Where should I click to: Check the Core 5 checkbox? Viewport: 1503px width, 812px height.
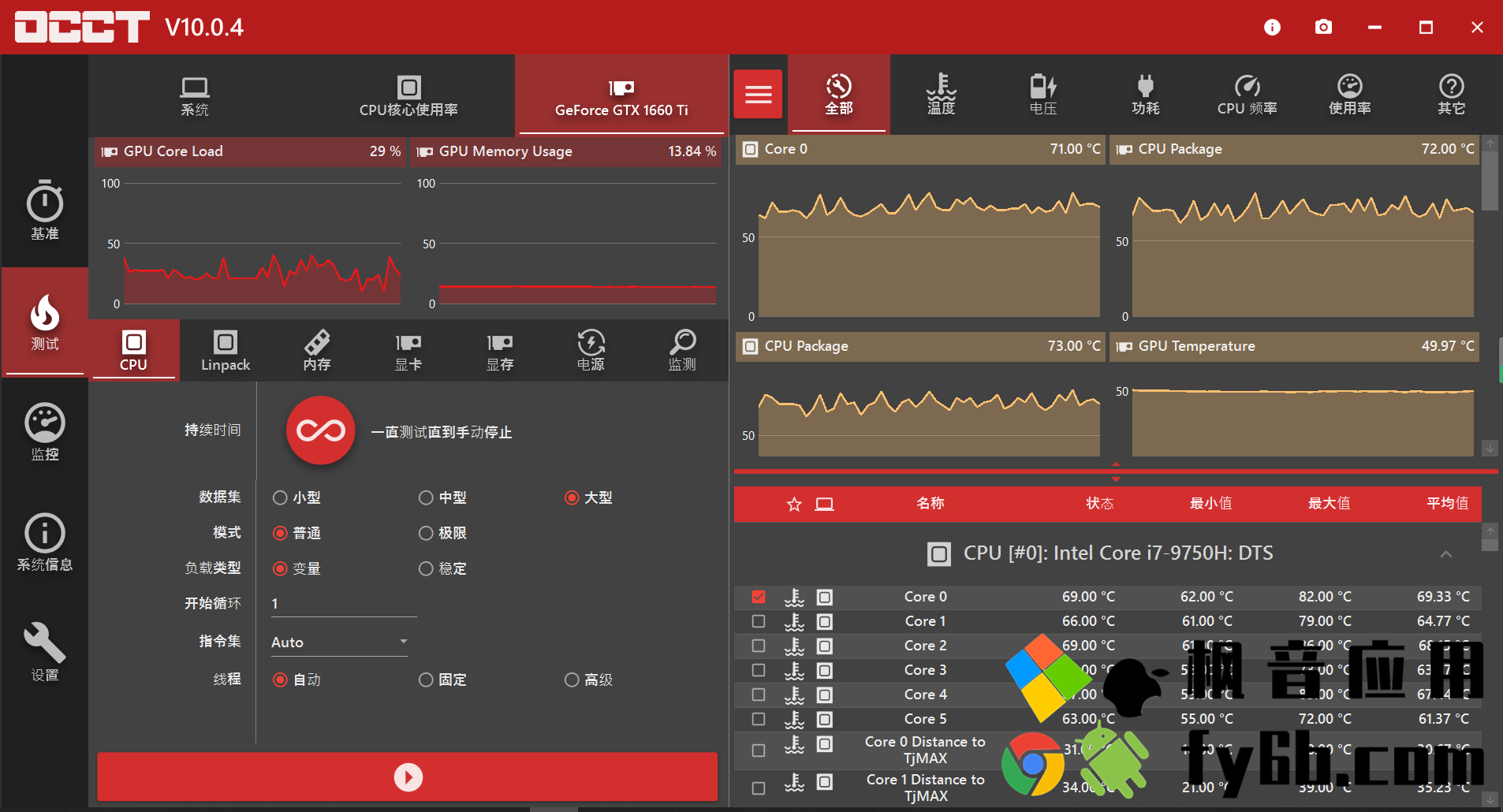[759, 719]
